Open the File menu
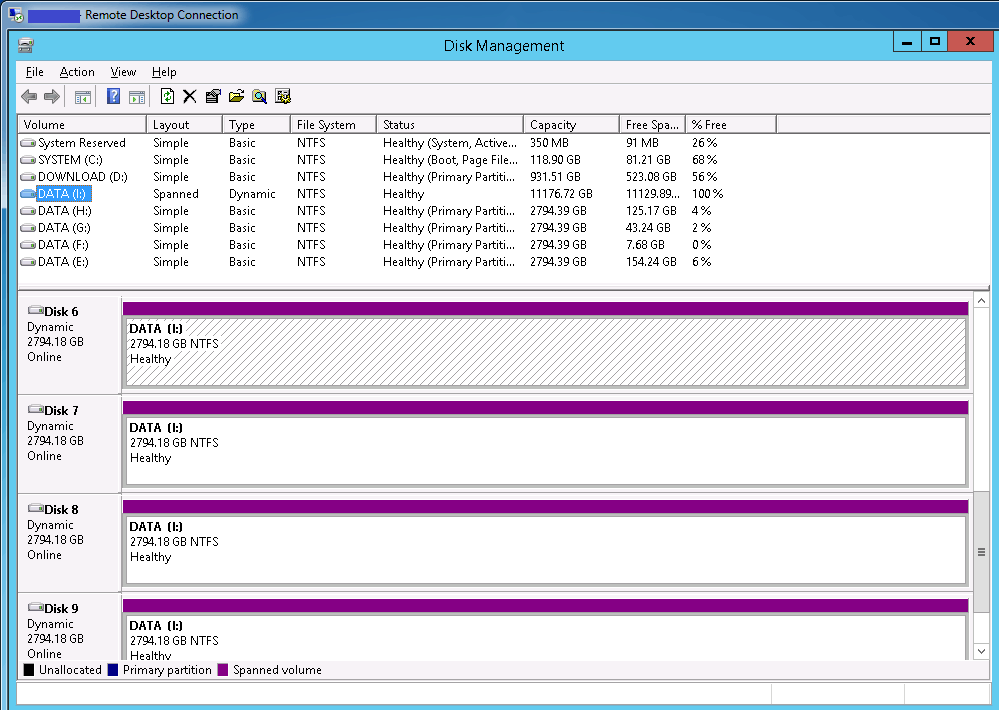This screenshot has width=999, height=710. tap(34, 72)
